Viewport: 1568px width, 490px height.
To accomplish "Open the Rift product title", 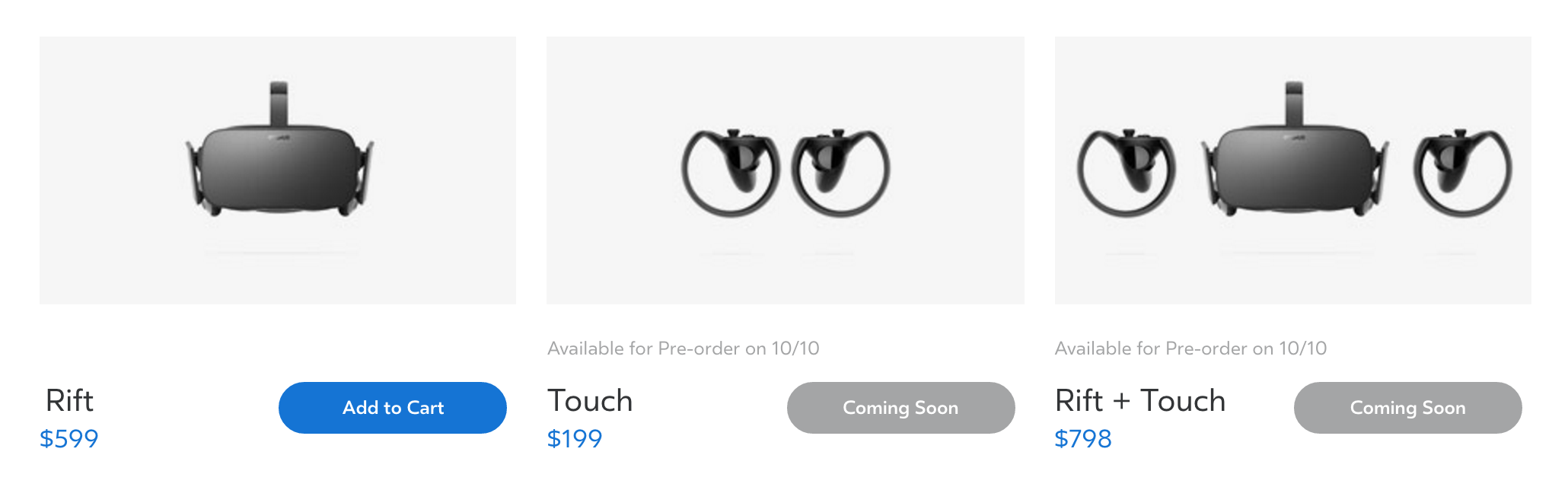I will (69, 400).
